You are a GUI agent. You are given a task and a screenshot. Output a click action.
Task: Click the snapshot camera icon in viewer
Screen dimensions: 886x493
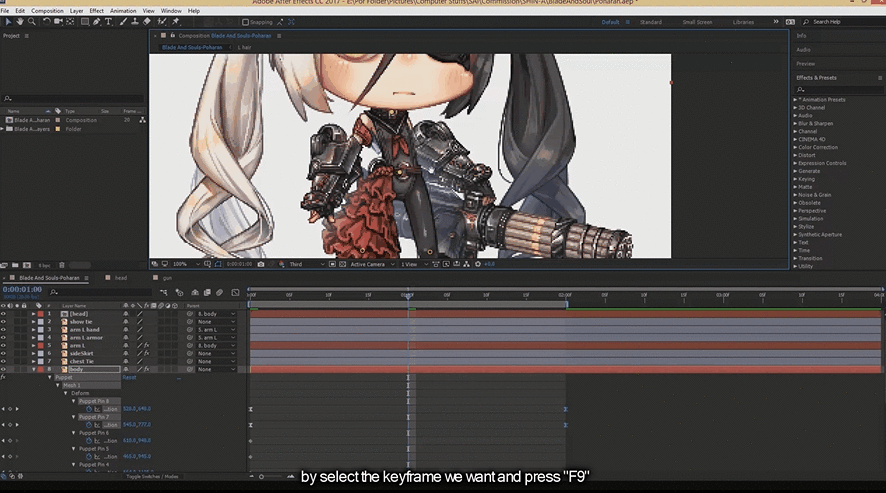click(x=260, y=264)
